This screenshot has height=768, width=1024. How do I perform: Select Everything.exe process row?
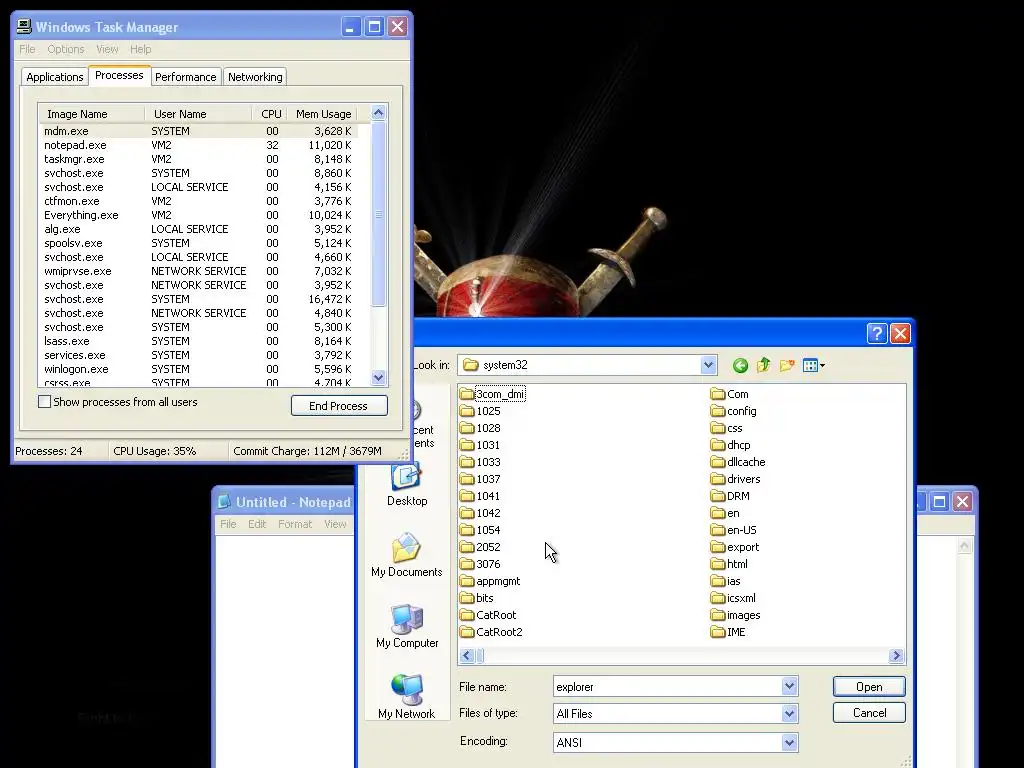point(199,215)
